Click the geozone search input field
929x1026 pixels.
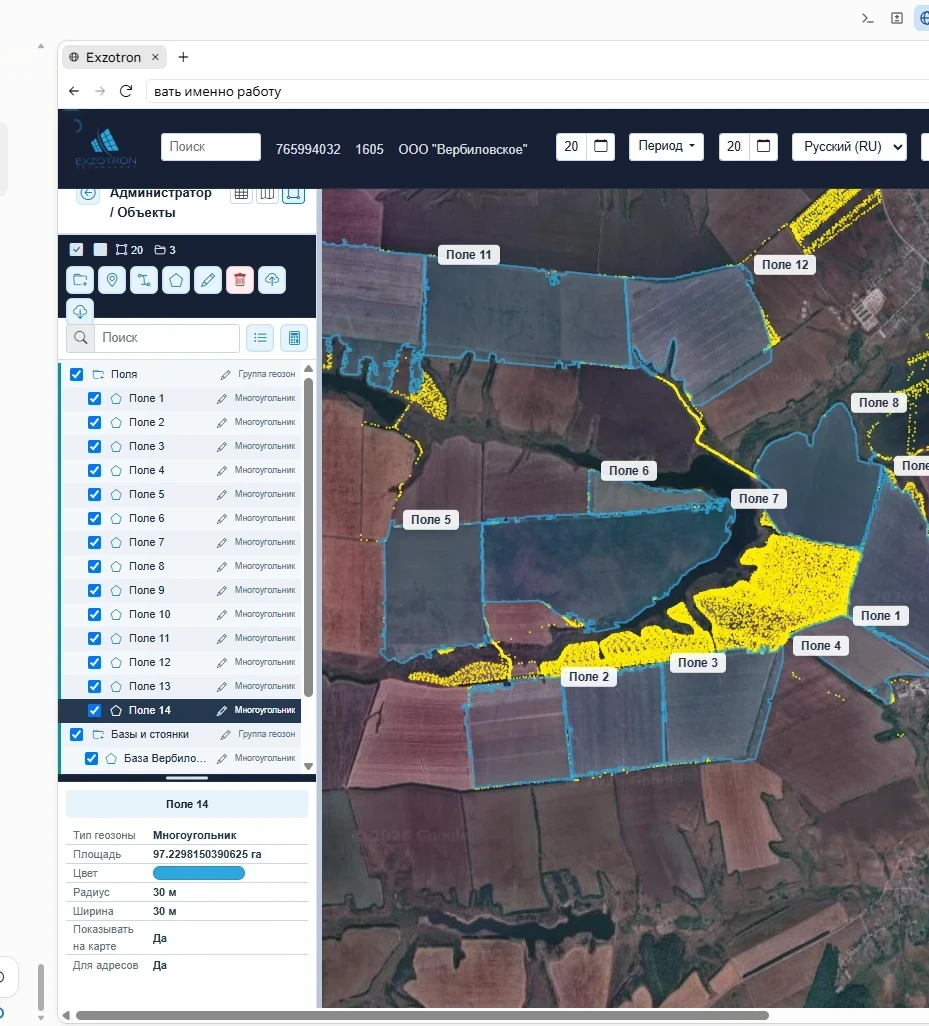coord(167,338)
